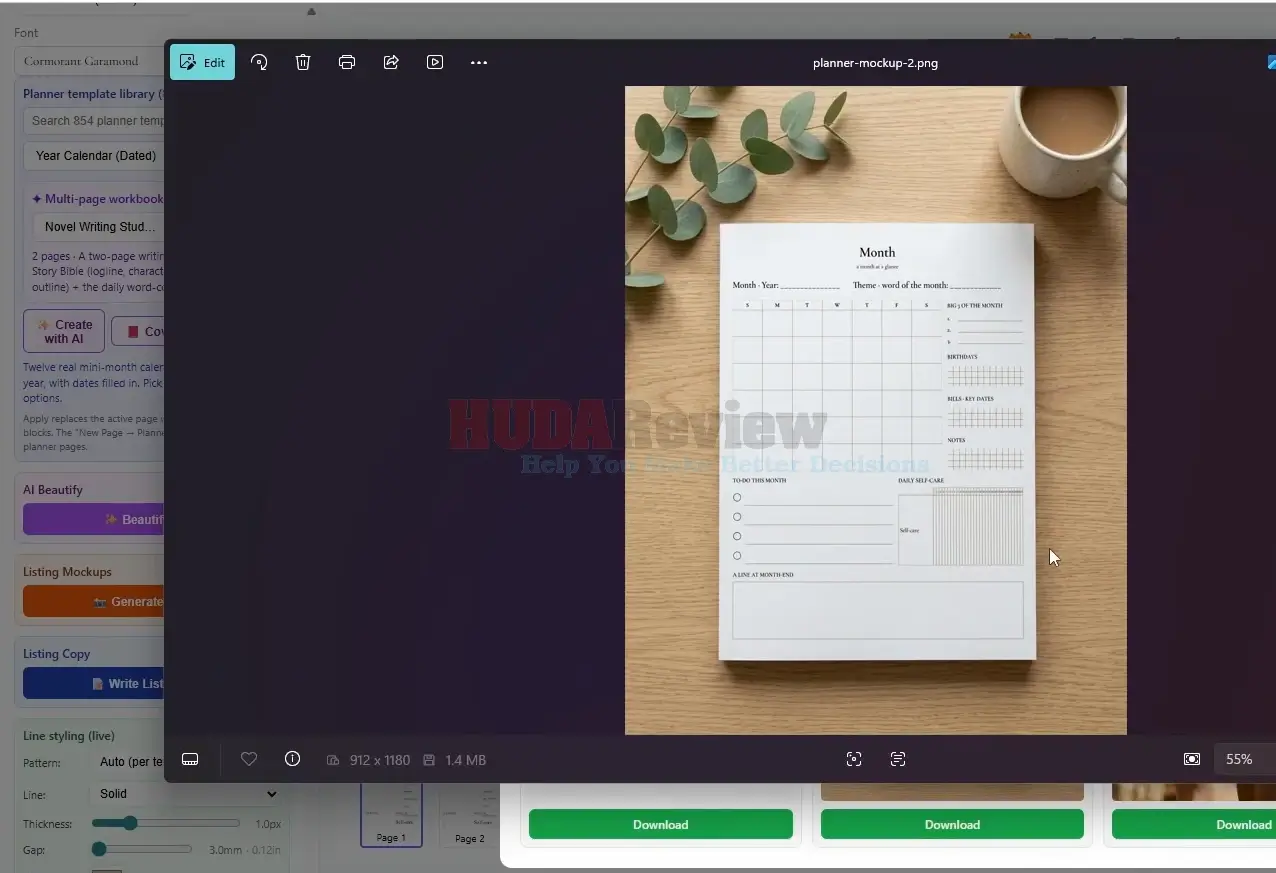
Task: Delete the image using the trash icon
Action: click(x=303, y=62)
